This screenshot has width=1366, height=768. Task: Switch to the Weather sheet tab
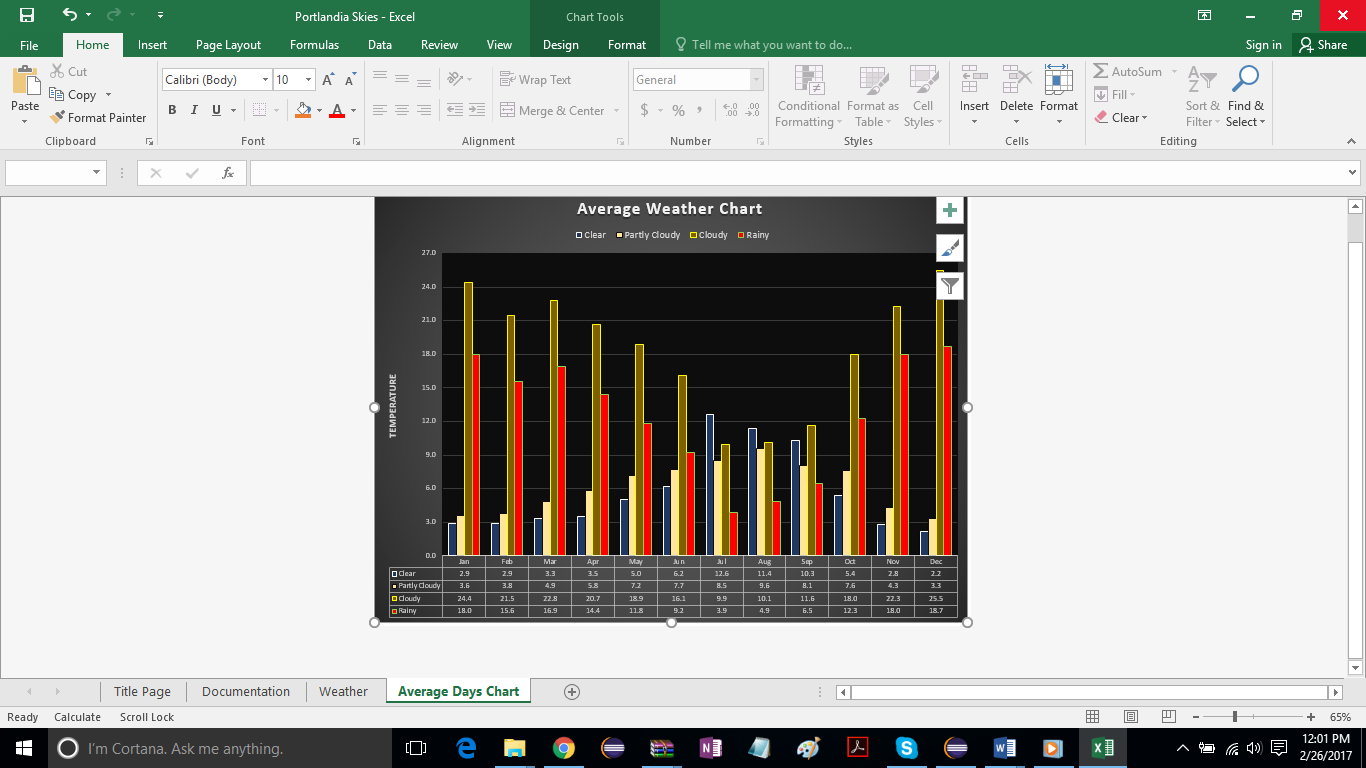343,691
